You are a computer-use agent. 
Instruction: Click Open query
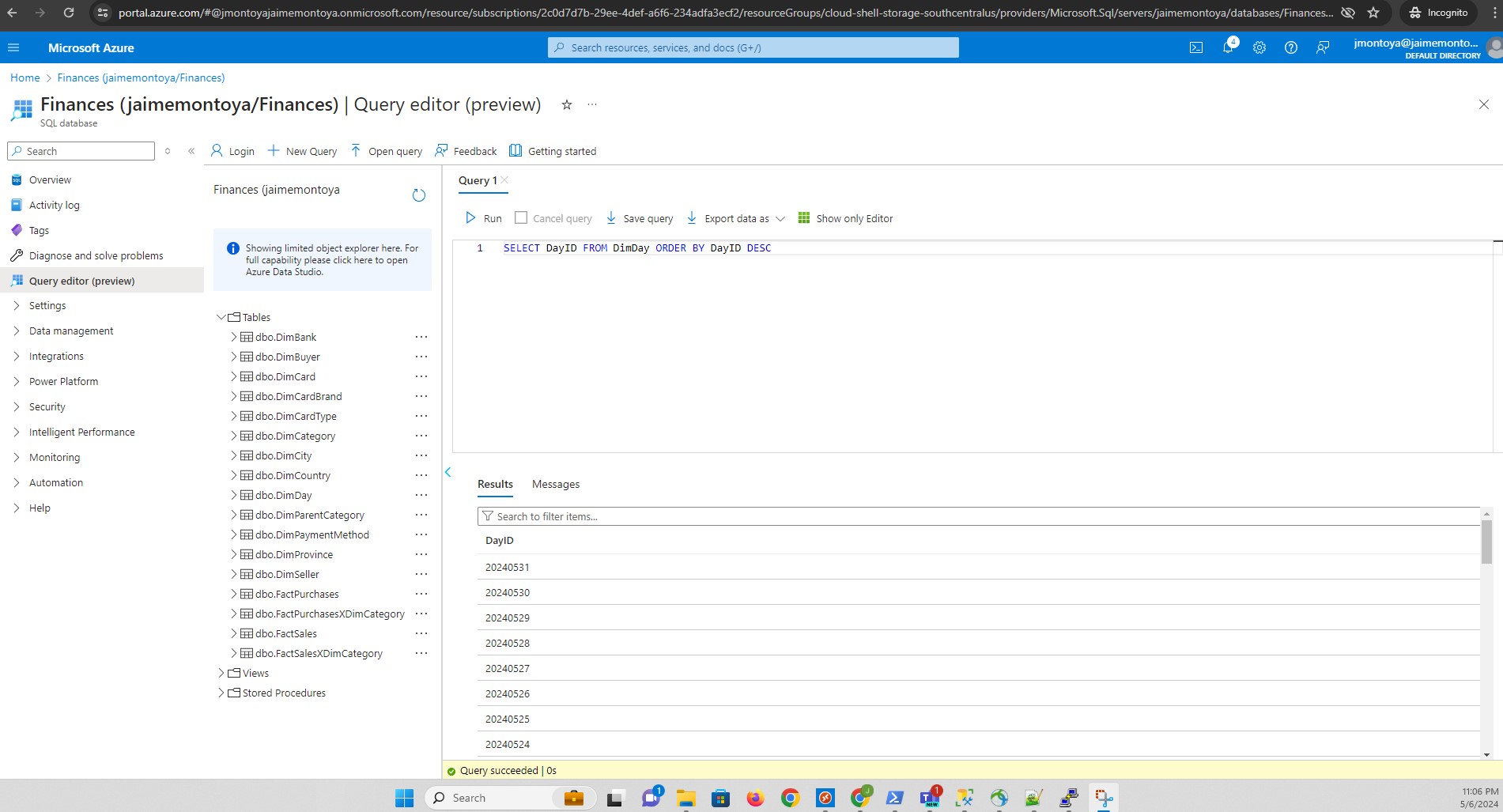tap(386, 151)
